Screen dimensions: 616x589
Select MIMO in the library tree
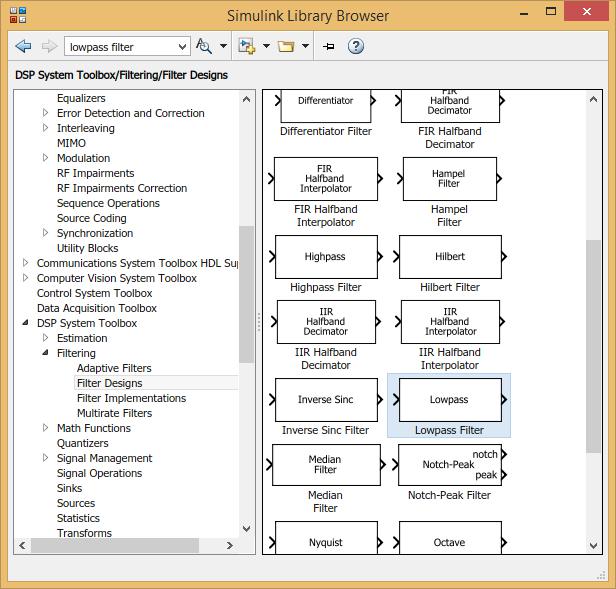click(71, 143)
